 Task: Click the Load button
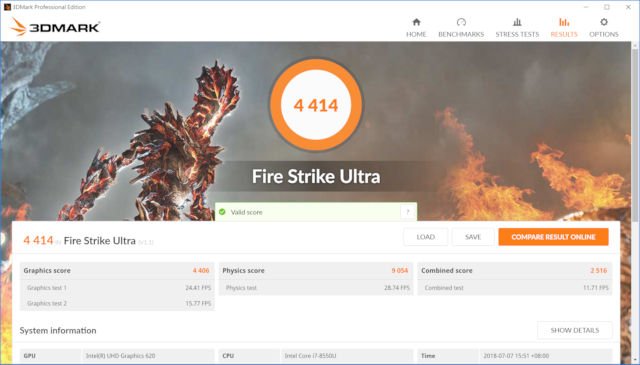pyautogui.click(x=426, y=237)
